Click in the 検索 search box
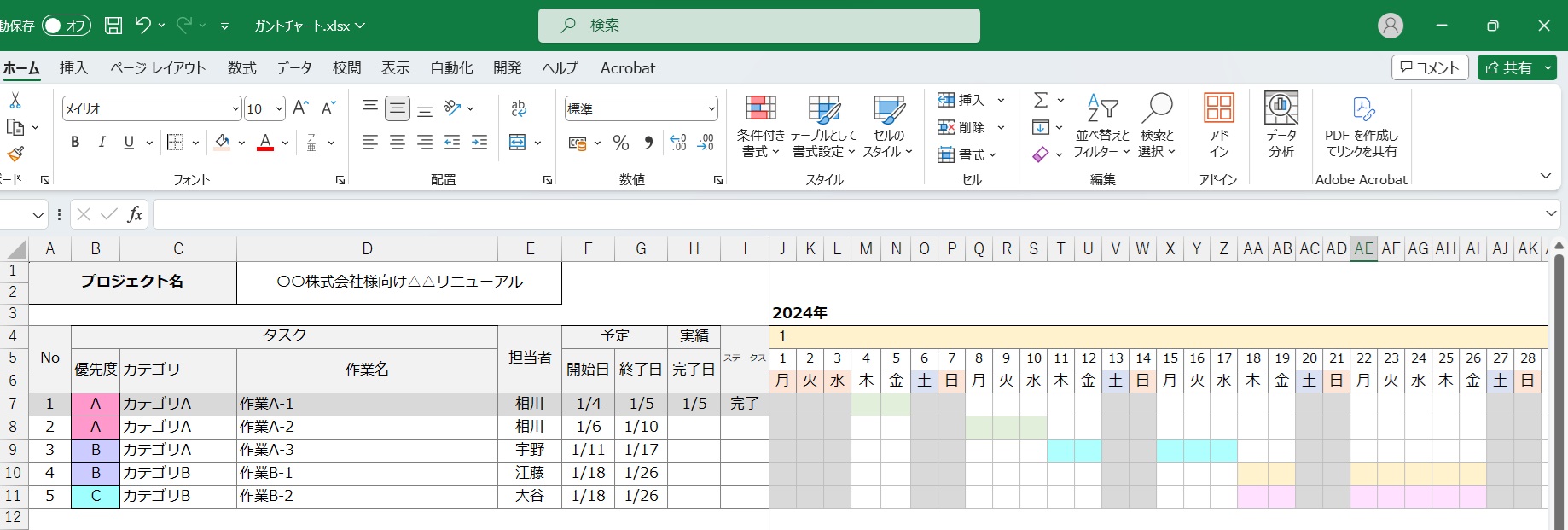 pyautogui.click(x=759, y=26)
